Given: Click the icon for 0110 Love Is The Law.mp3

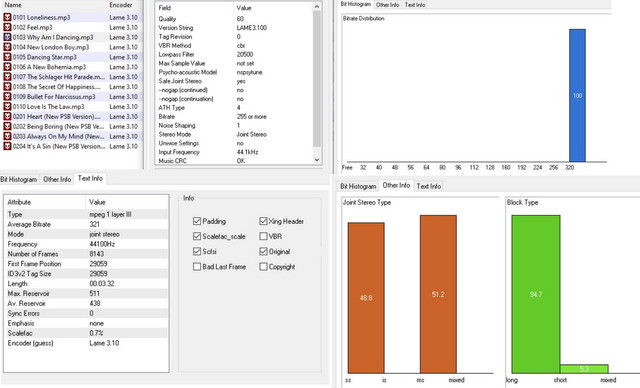Looking at the screenshot, I should click(7, 106).
